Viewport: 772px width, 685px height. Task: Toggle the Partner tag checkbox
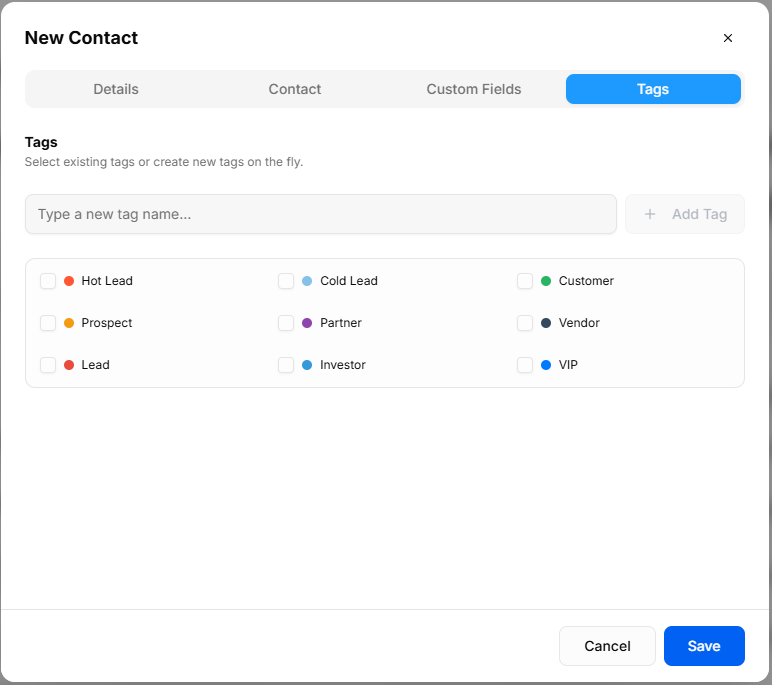[x=286, y=323]
